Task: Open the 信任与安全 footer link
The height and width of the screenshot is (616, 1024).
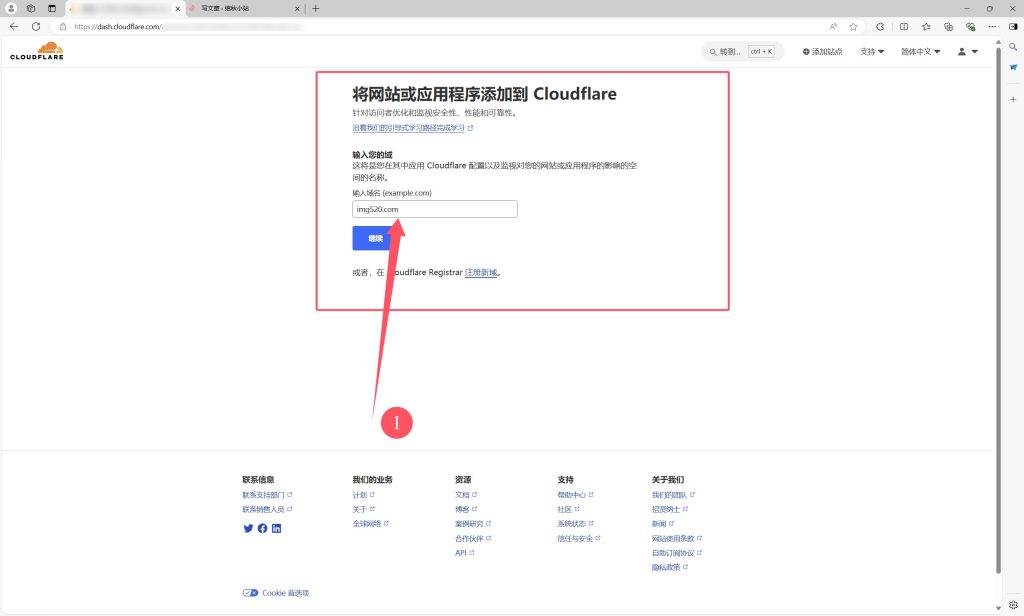Action: point(579,539)
